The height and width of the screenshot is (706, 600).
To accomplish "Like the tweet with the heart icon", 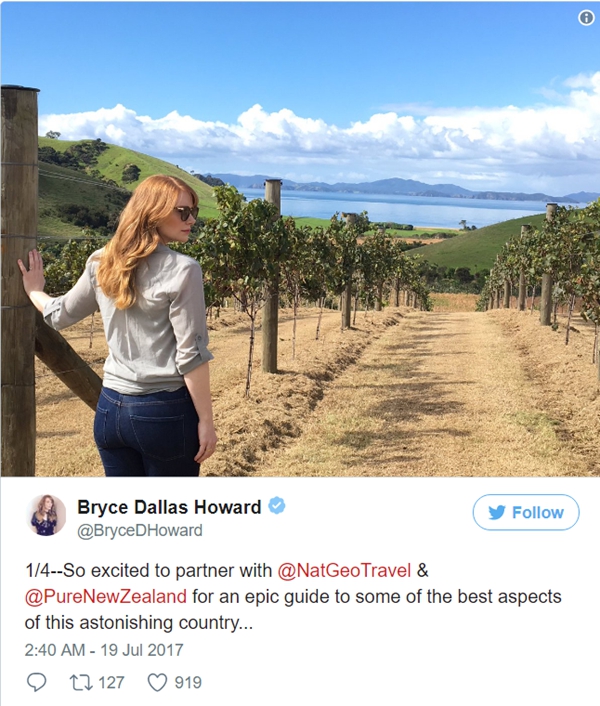I will [x=158, y=682].
